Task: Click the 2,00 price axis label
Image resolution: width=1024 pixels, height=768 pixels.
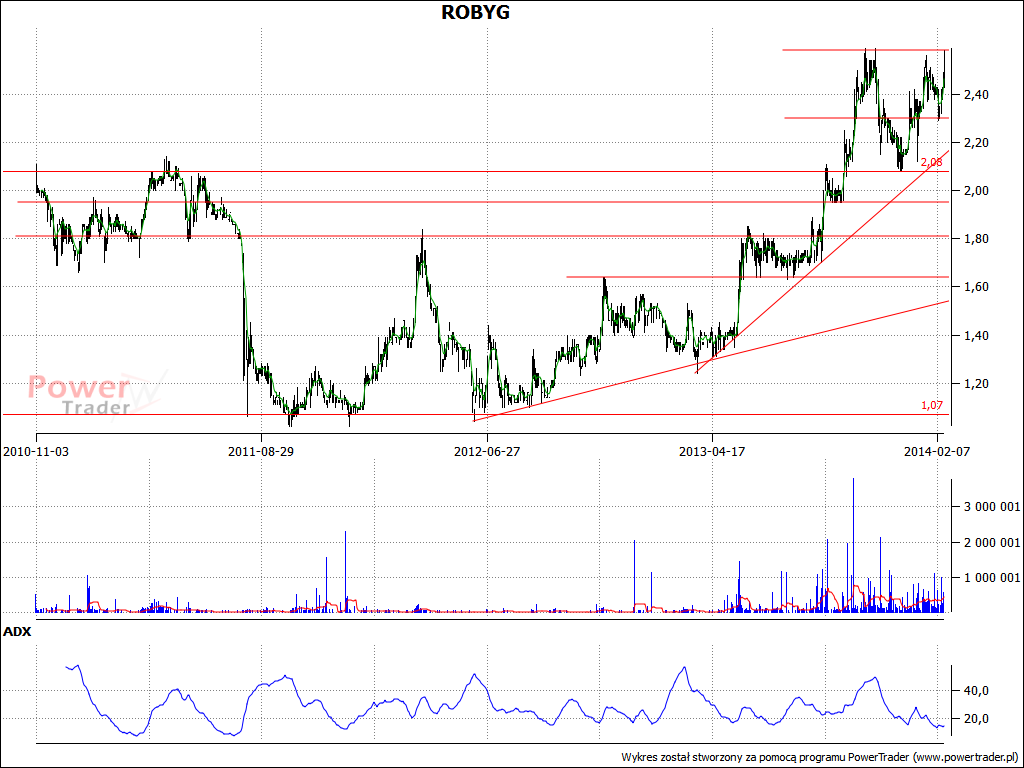Action: pyautogui.click(x=976, y=191)
